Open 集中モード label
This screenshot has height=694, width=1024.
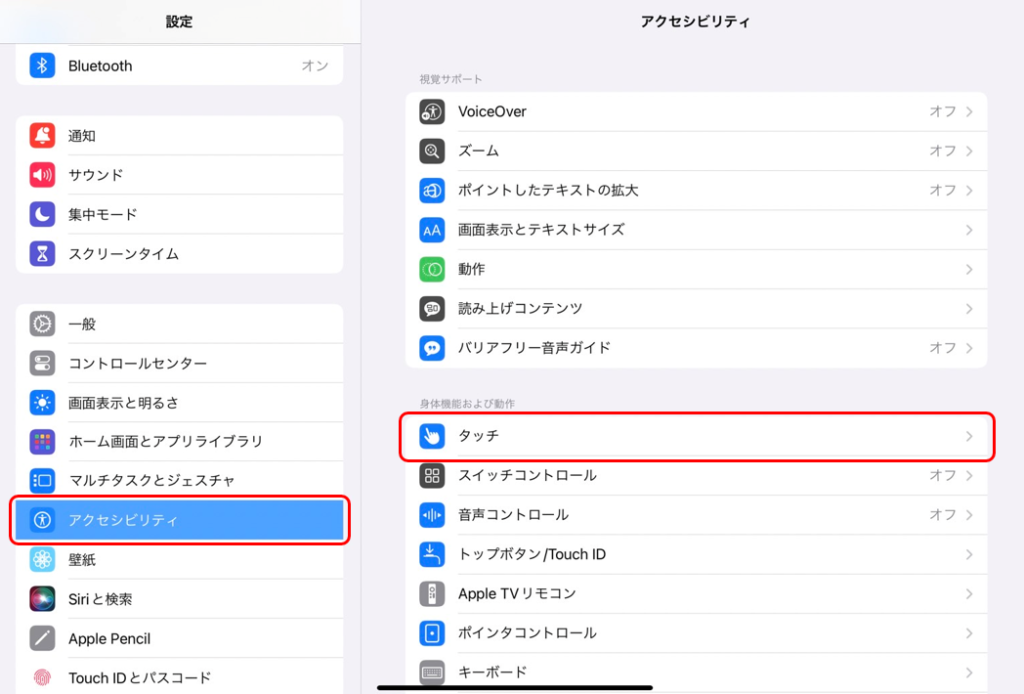103,214
